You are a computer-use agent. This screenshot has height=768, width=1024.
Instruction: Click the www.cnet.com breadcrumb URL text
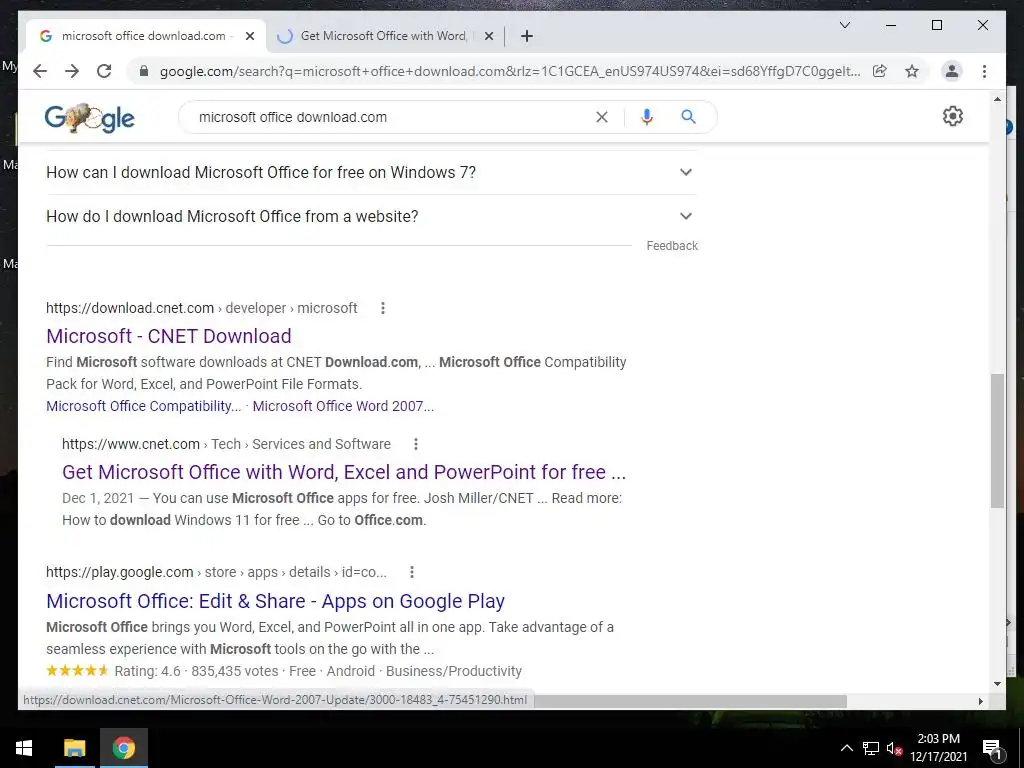coord(226,444)
